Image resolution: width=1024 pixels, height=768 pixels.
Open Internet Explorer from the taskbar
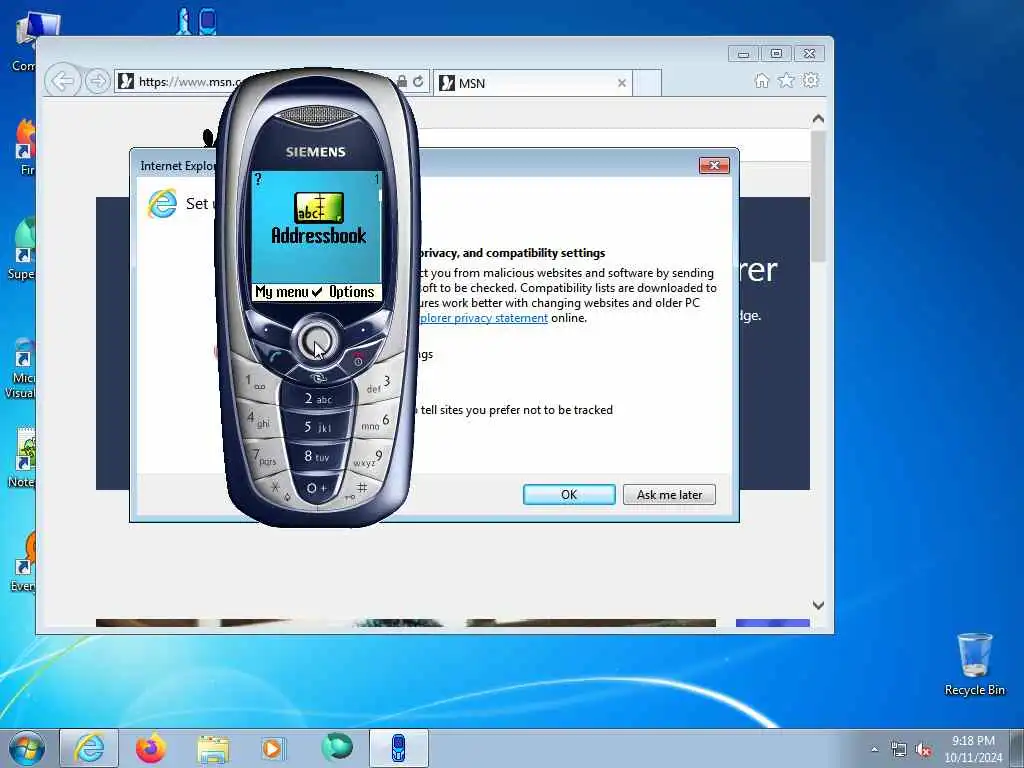(x=89, y=748)
